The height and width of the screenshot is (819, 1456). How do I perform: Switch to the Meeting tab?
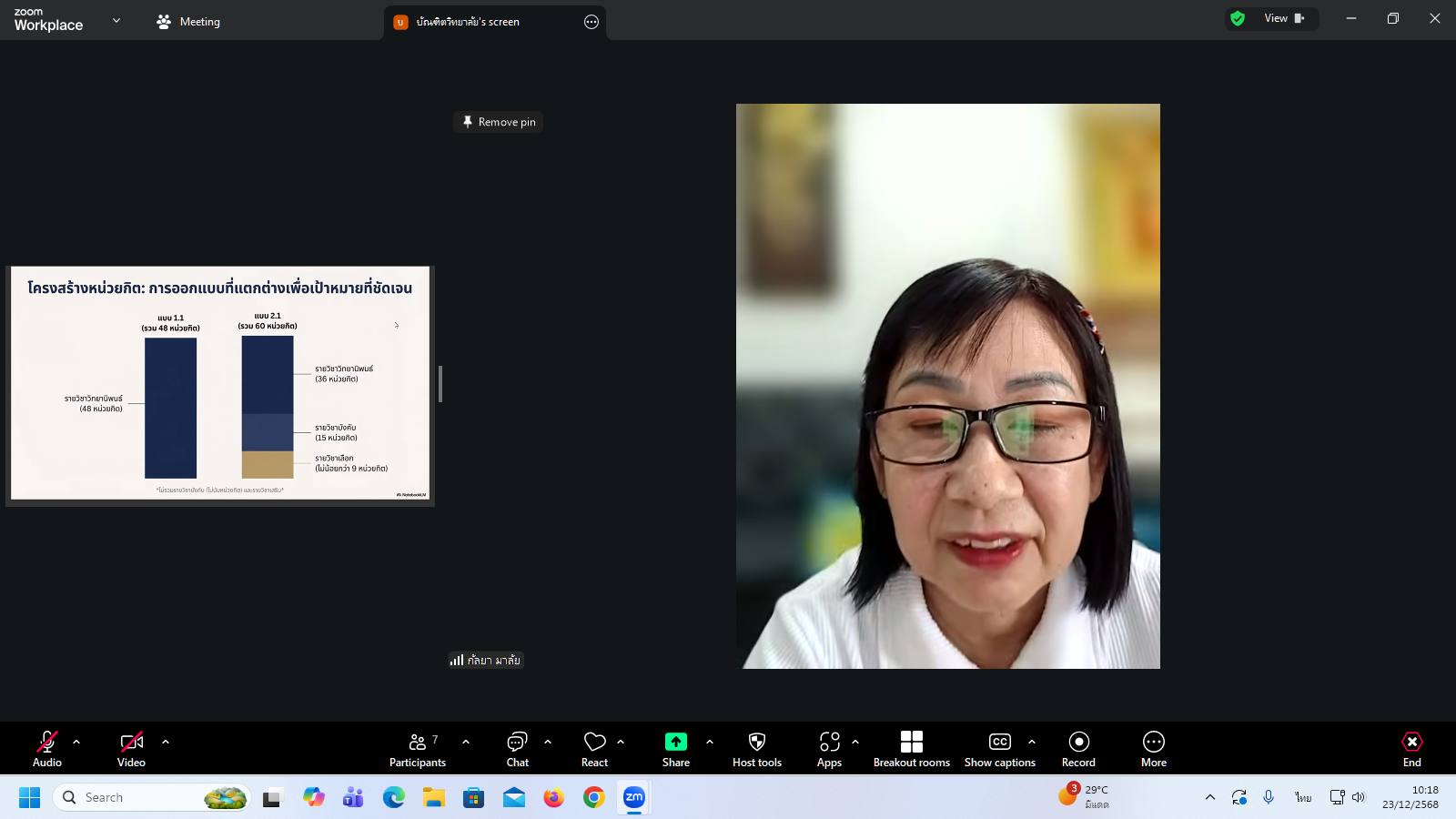click(189, 22)
